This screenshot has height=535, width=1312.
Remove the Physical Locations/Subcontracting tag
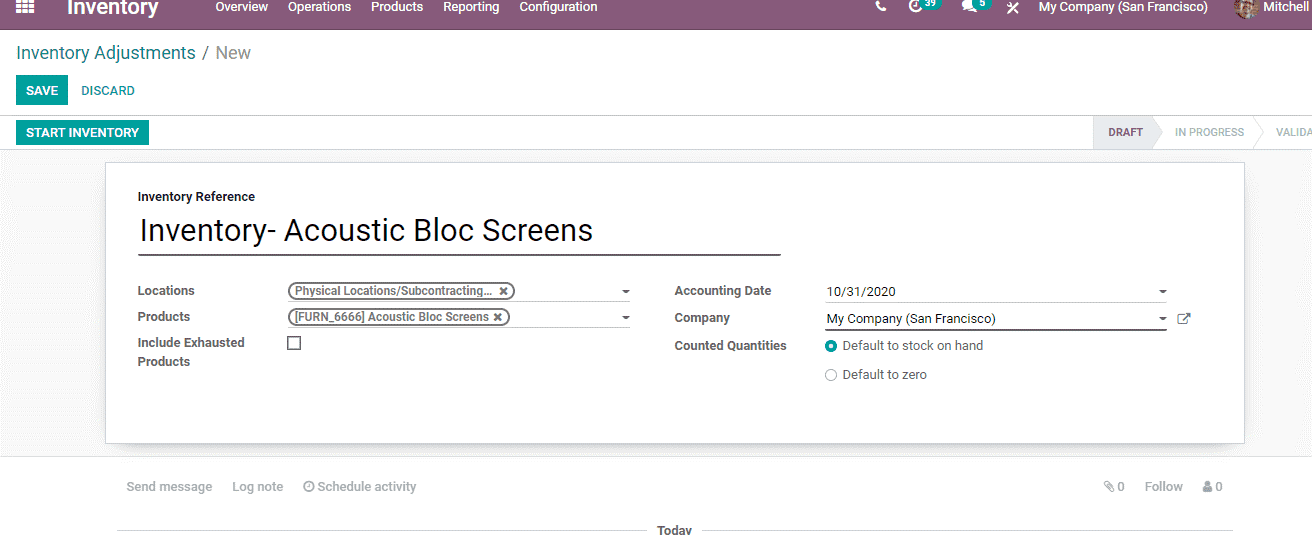(x=504, y=291)
